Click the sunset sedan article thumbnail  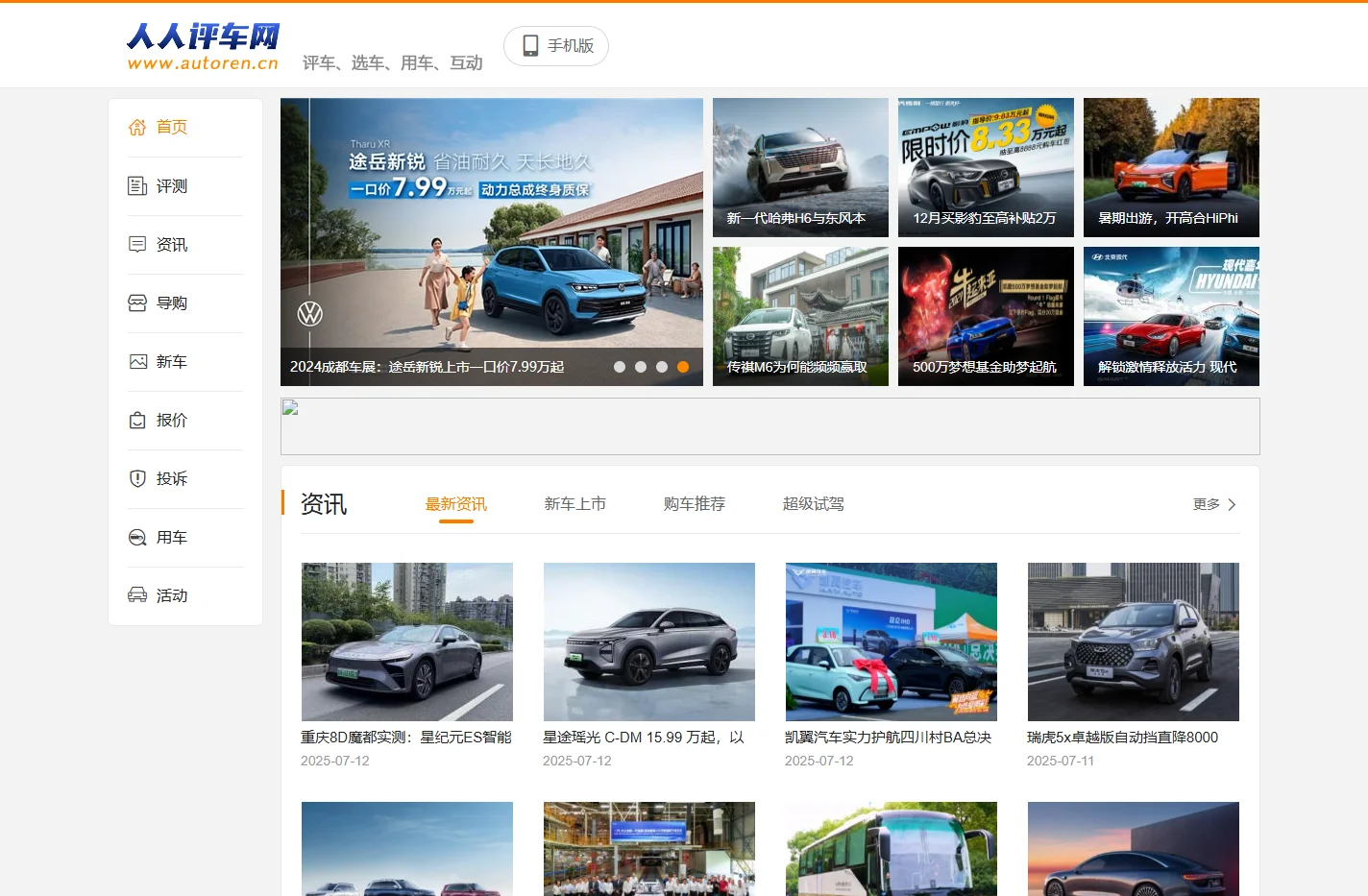(x=1134, y=849)
